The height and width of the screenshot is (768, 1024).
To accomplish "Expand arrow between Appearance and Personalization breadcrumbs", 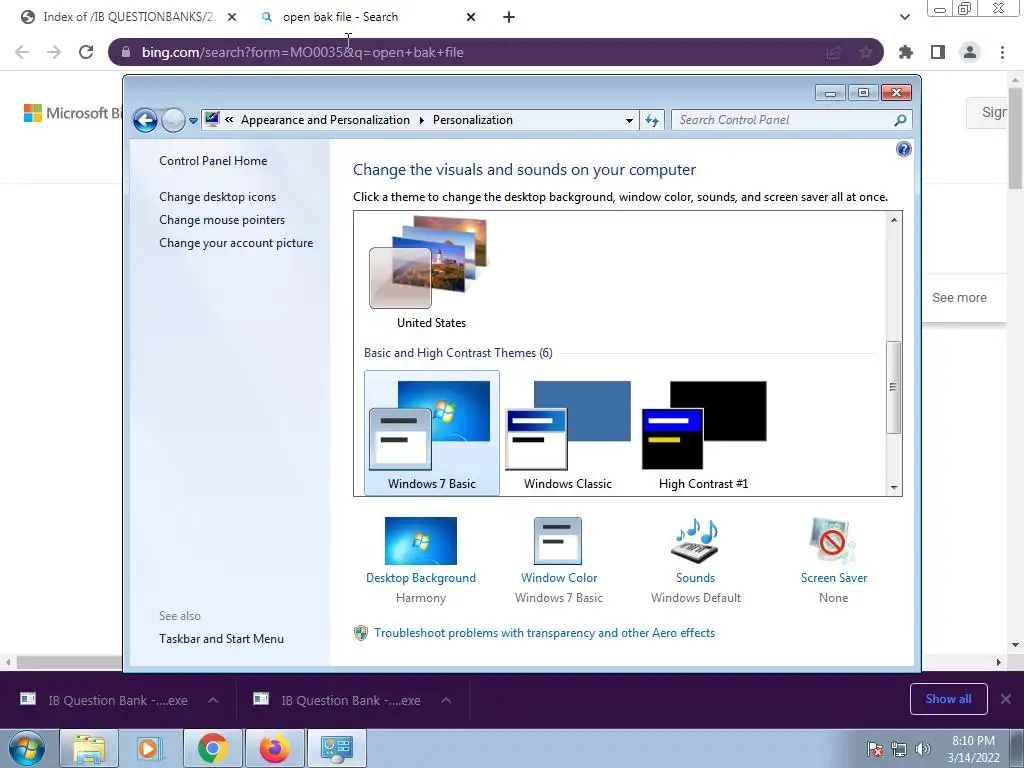I will click(421, 120).
